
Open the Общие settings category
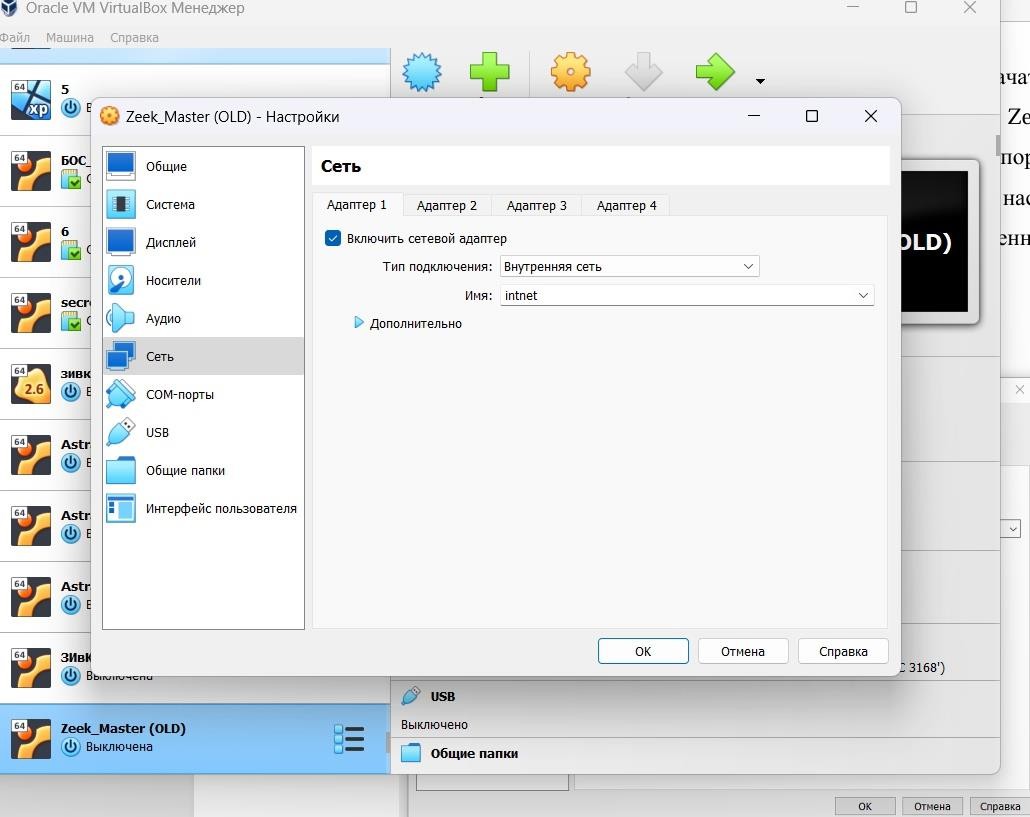(203, 166)
